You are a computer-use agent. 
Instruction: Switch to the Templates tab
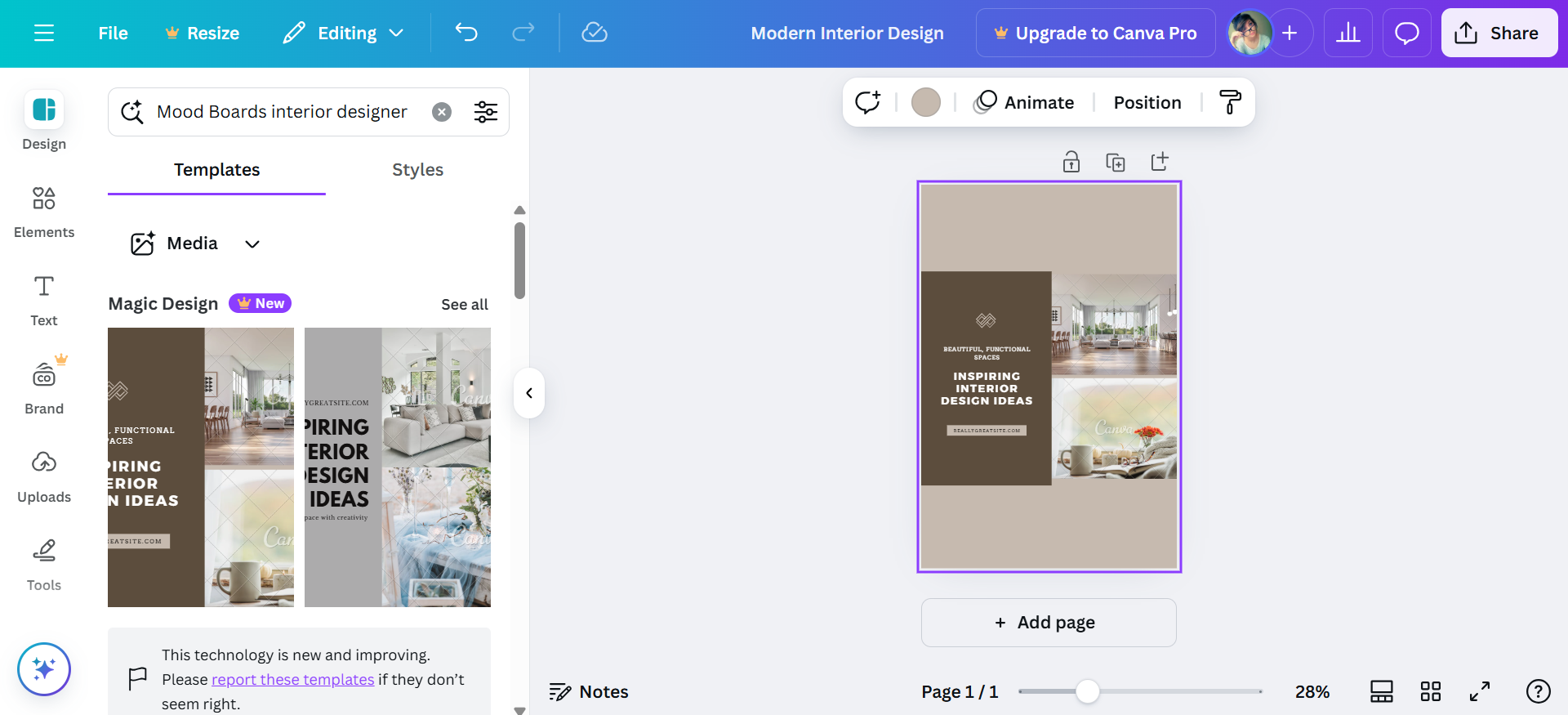[216, 170]
